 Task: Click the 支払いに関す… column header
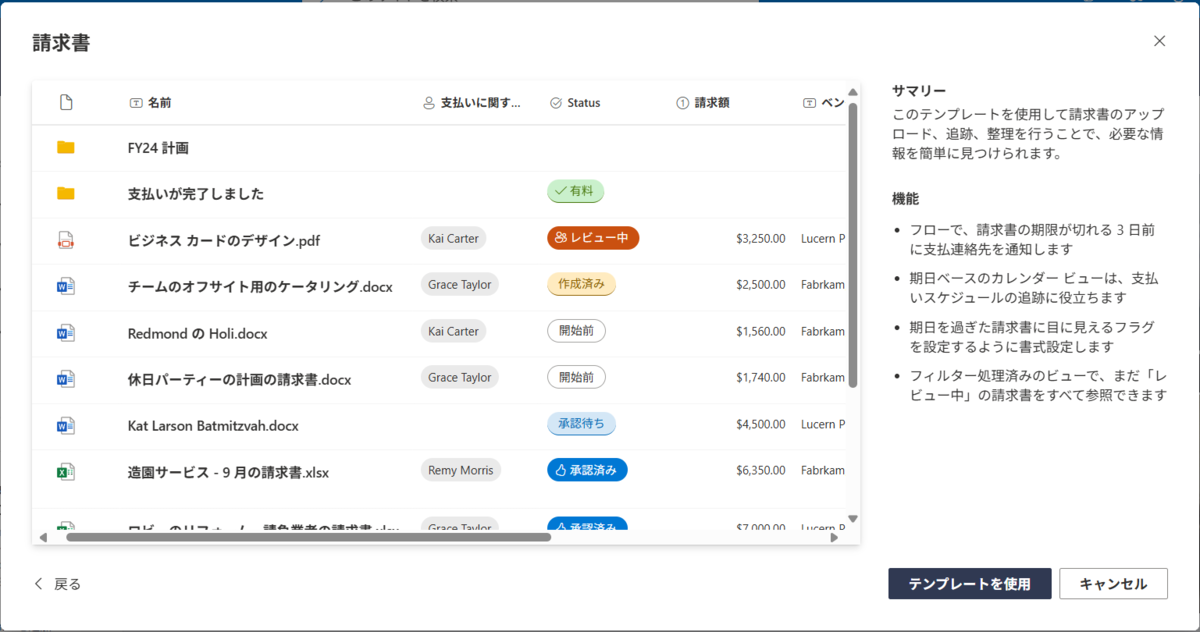[471, 102]
